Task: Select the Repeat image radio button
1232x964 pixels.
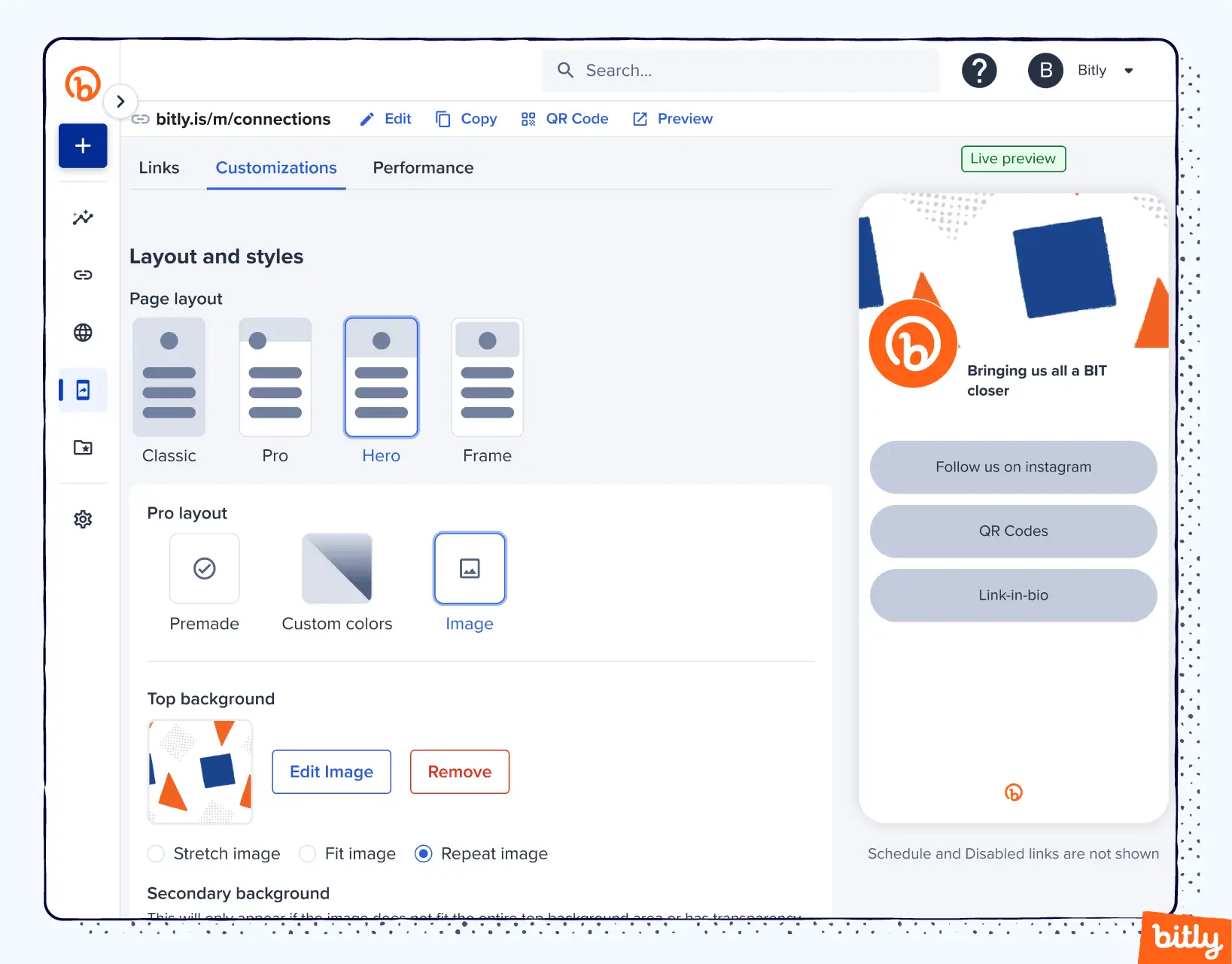Action: pyautogui.click(x=424, y=853)
